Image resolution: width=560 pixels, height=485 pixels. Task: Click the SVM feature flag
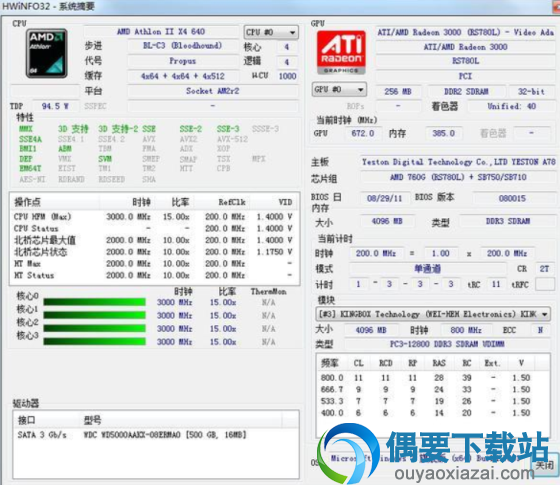[105, 159]
